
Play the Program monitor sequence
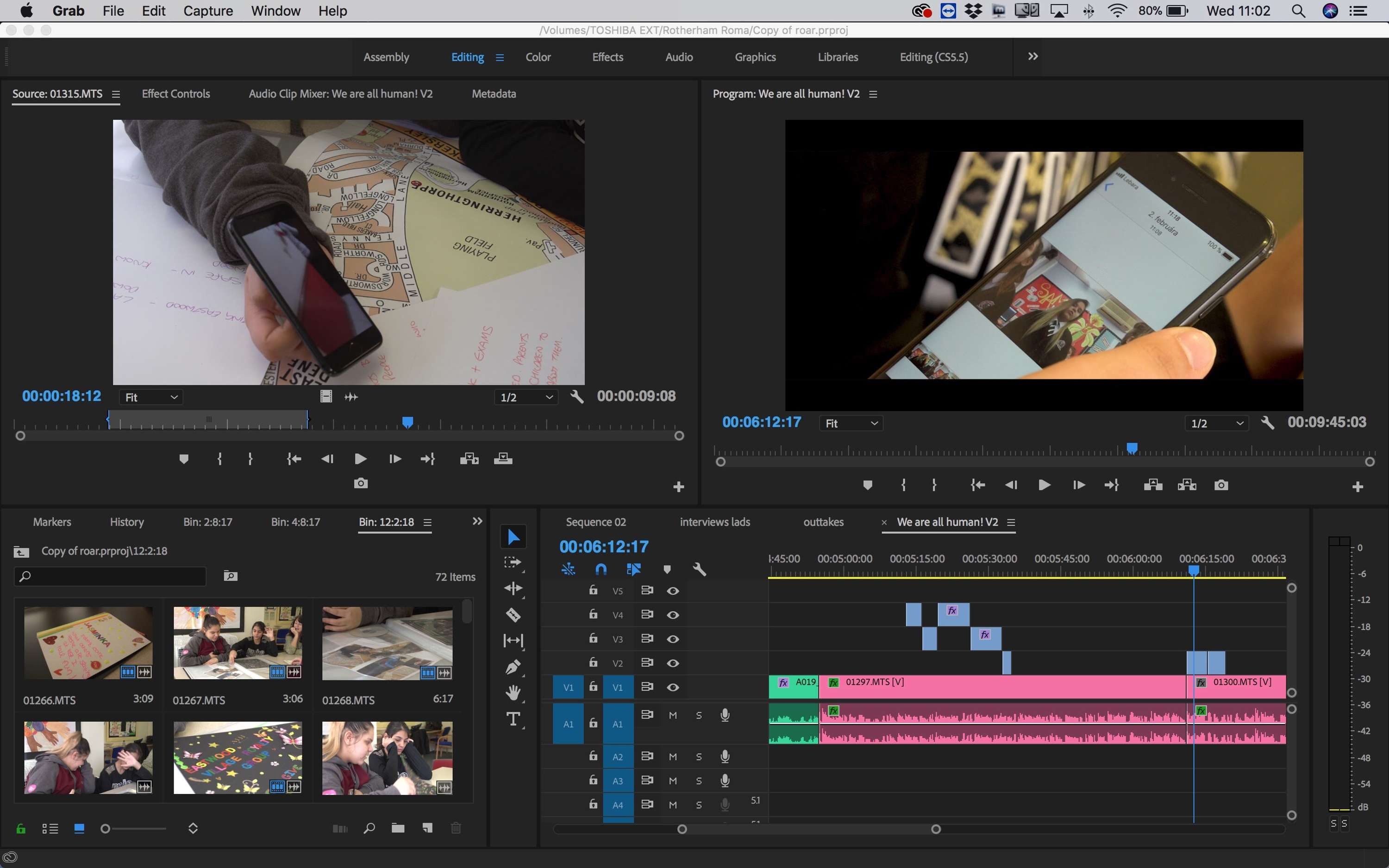pos(1045,486)
